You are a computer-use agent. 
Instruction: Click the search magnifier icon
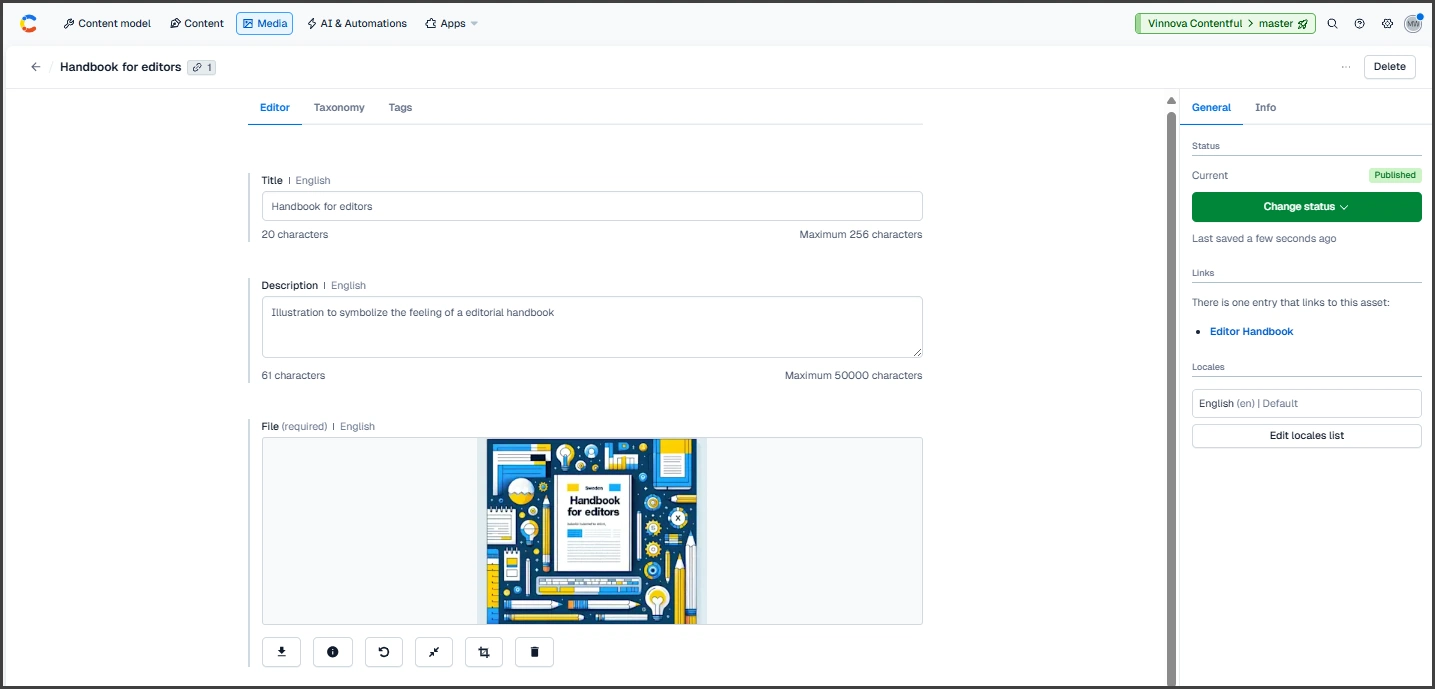pos(1332,23)
